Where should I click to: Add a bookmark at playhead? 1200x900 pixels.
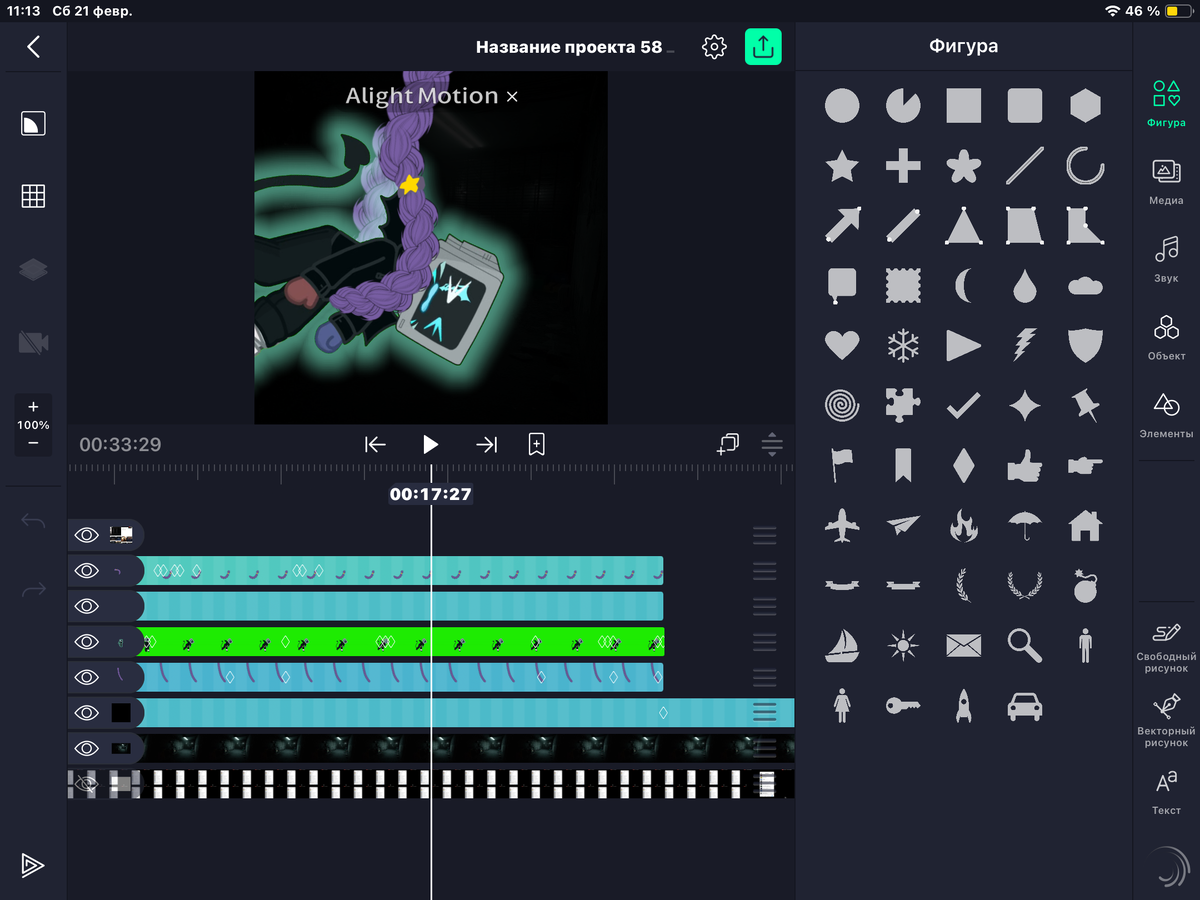[537, 444]
